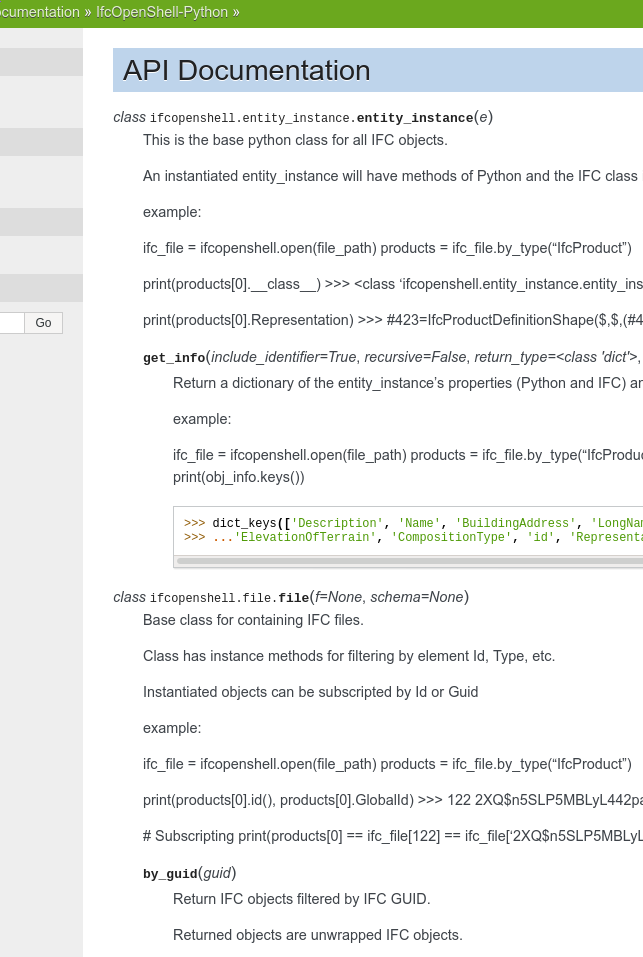Click the second highlighted sidebar navigation entry
The image size is (643, 957).
point(40,141)
